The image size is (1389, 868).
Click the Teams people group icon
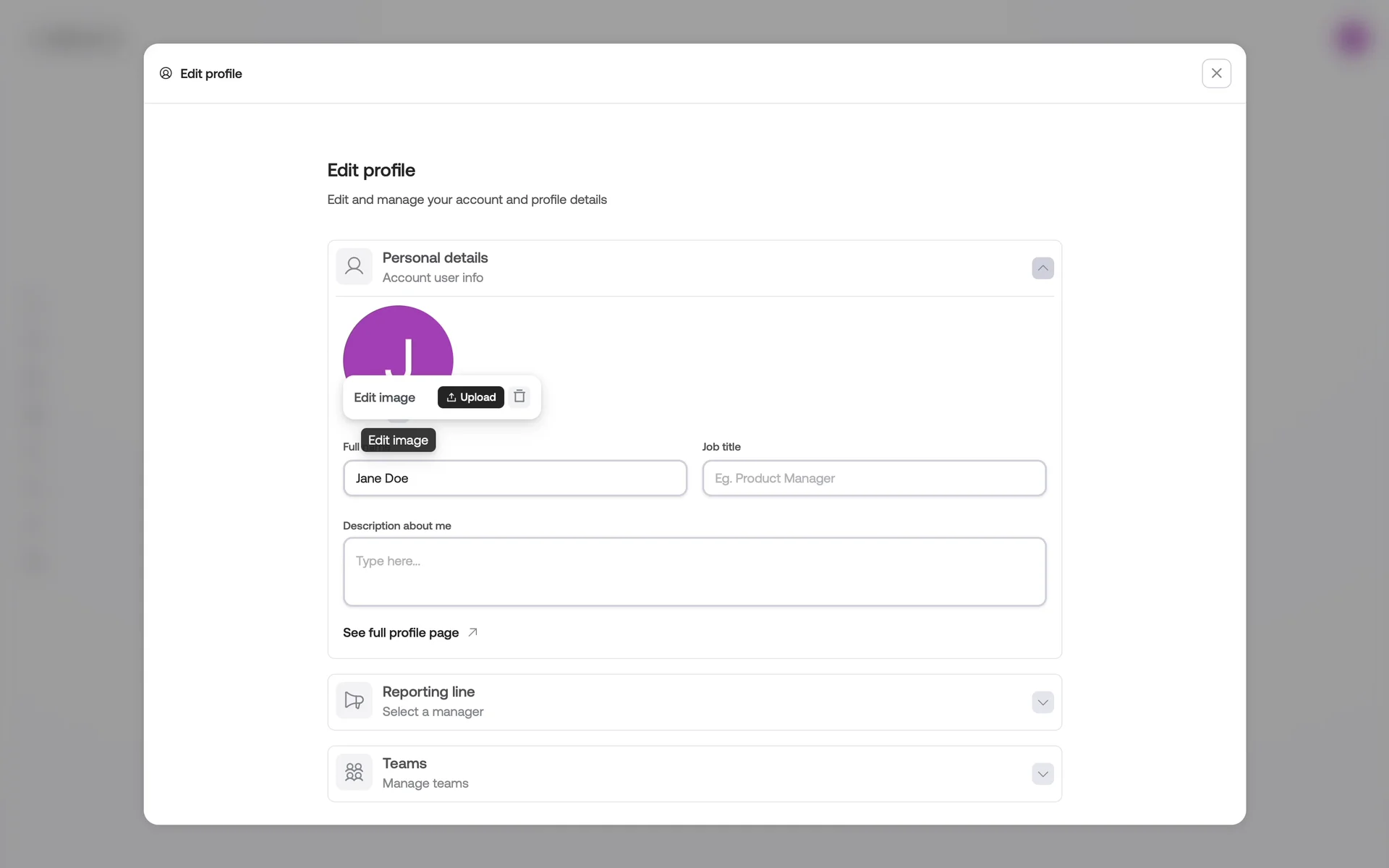click(354, 772)
